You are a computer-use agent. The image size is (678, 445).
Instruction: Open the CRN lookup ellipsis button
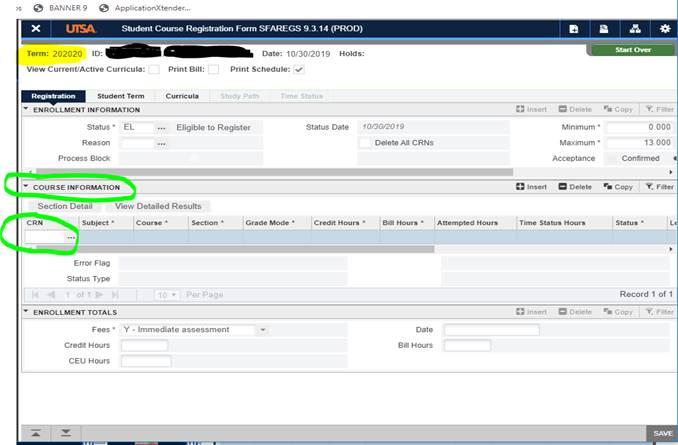(70, 238)
